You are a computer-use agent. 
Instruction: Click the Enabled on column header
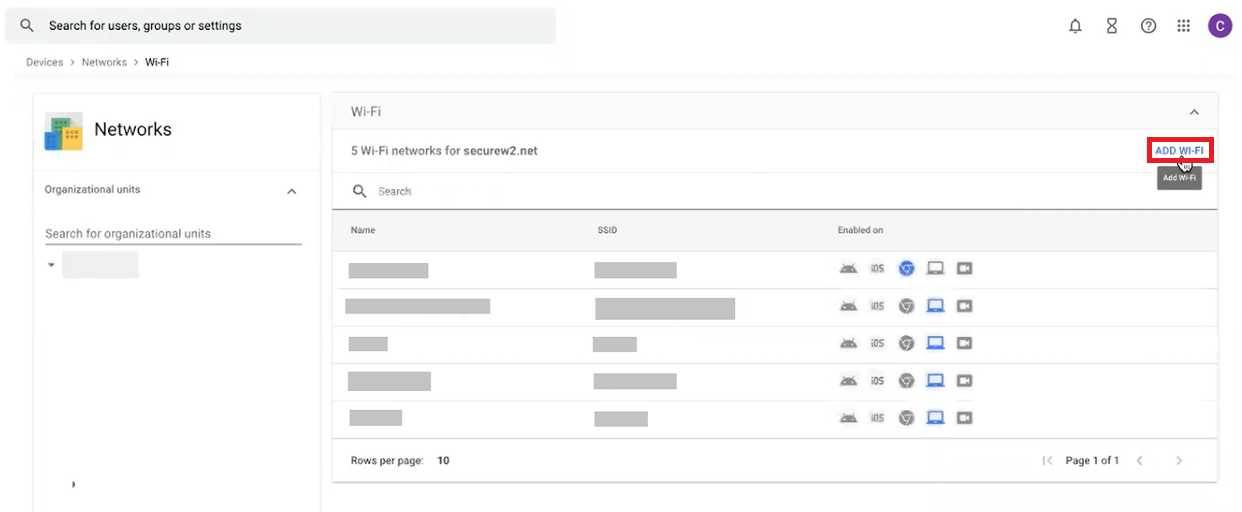860,230
